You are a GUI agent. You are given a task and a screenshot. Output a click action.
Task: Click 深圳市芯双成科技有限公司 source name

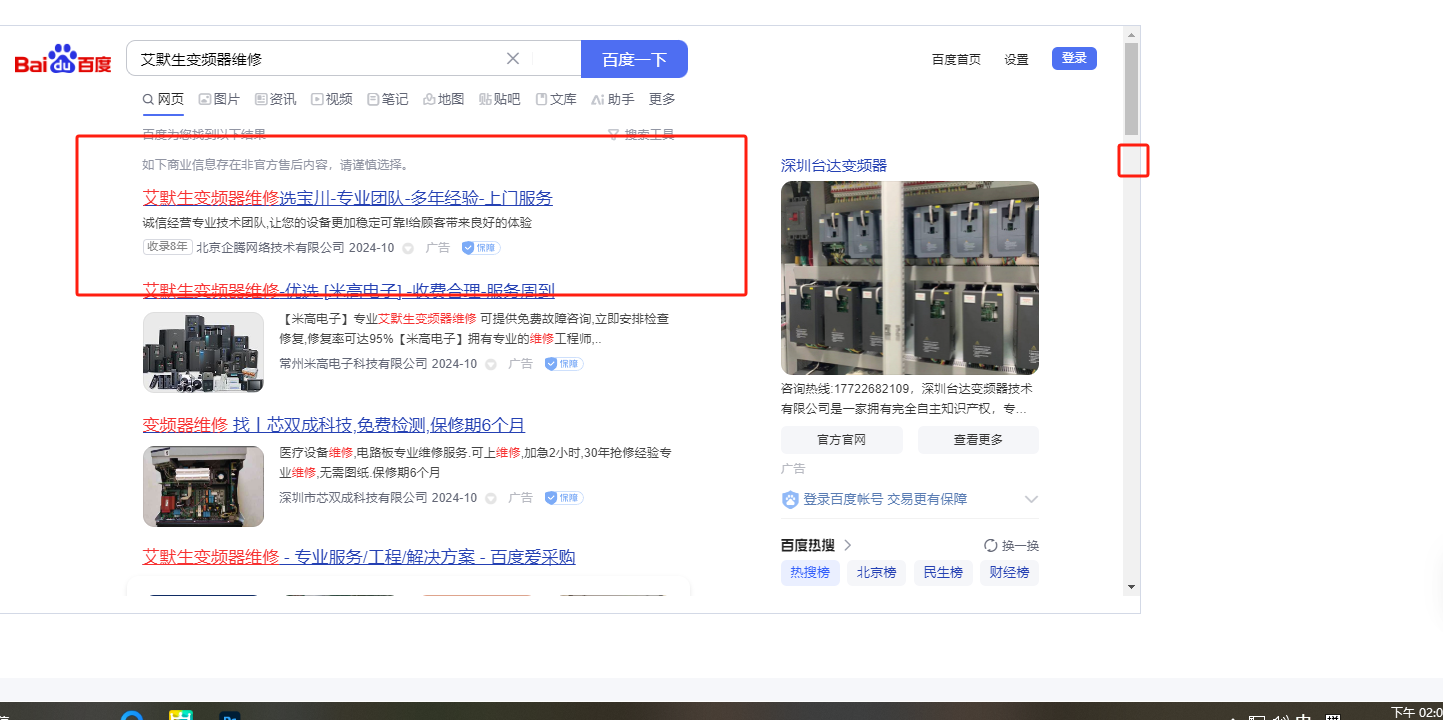tap(353, 498)
